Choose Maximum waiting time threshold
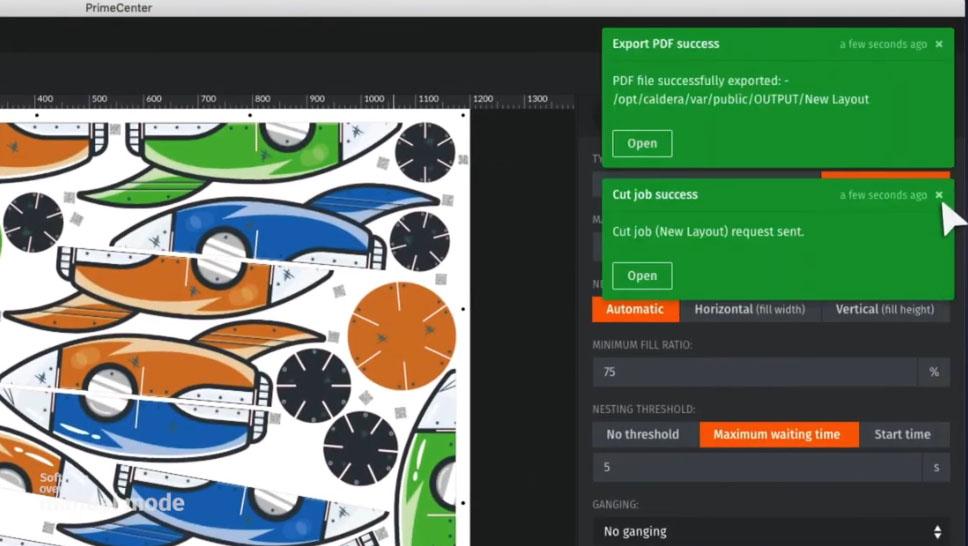Screen dimensions: 968x546 coord(777,434)
